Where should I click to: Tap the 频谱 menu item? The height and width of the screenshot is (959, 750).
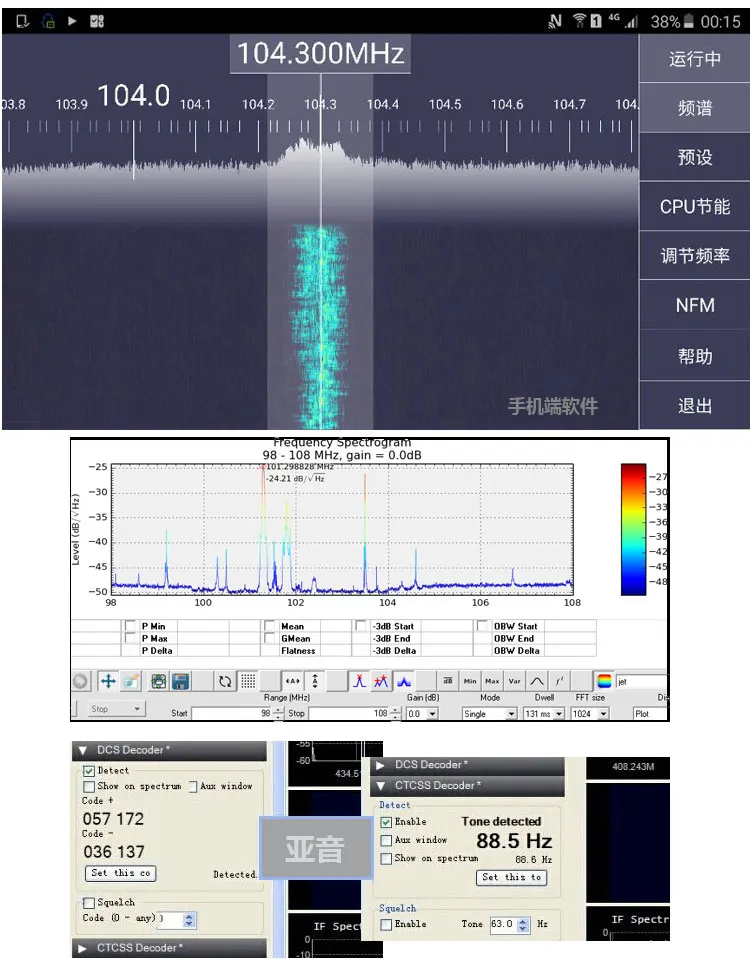(694, 108)
